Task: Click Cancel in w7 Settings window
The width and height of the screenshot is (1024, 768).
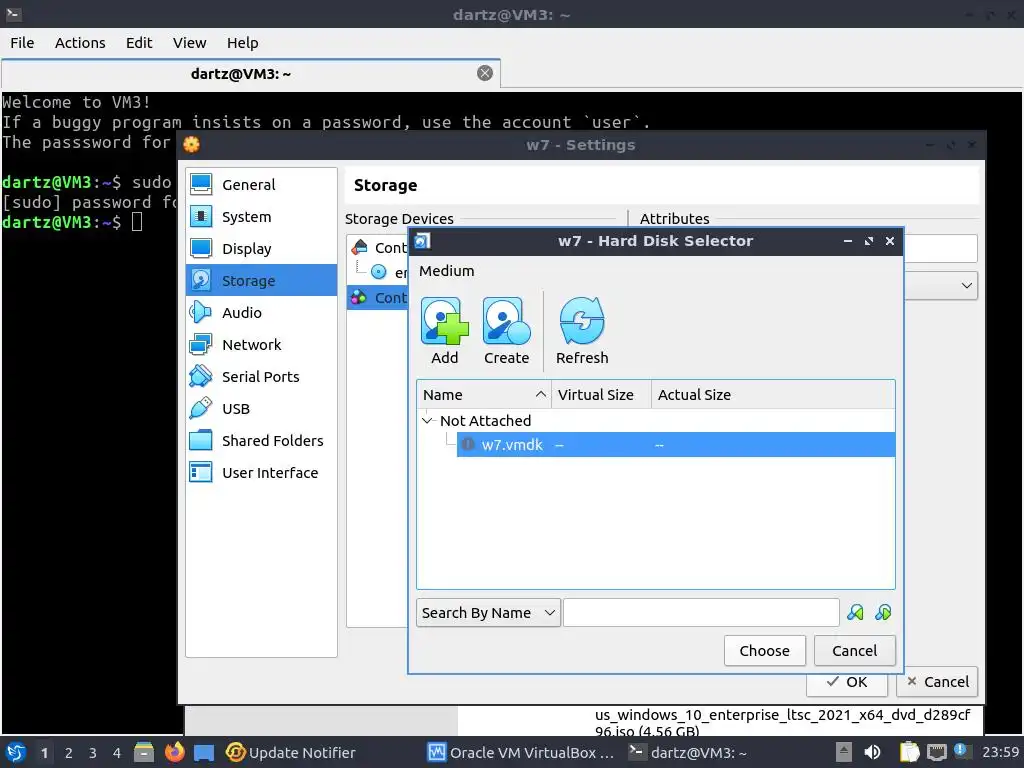Action: (x=936, y=682)
